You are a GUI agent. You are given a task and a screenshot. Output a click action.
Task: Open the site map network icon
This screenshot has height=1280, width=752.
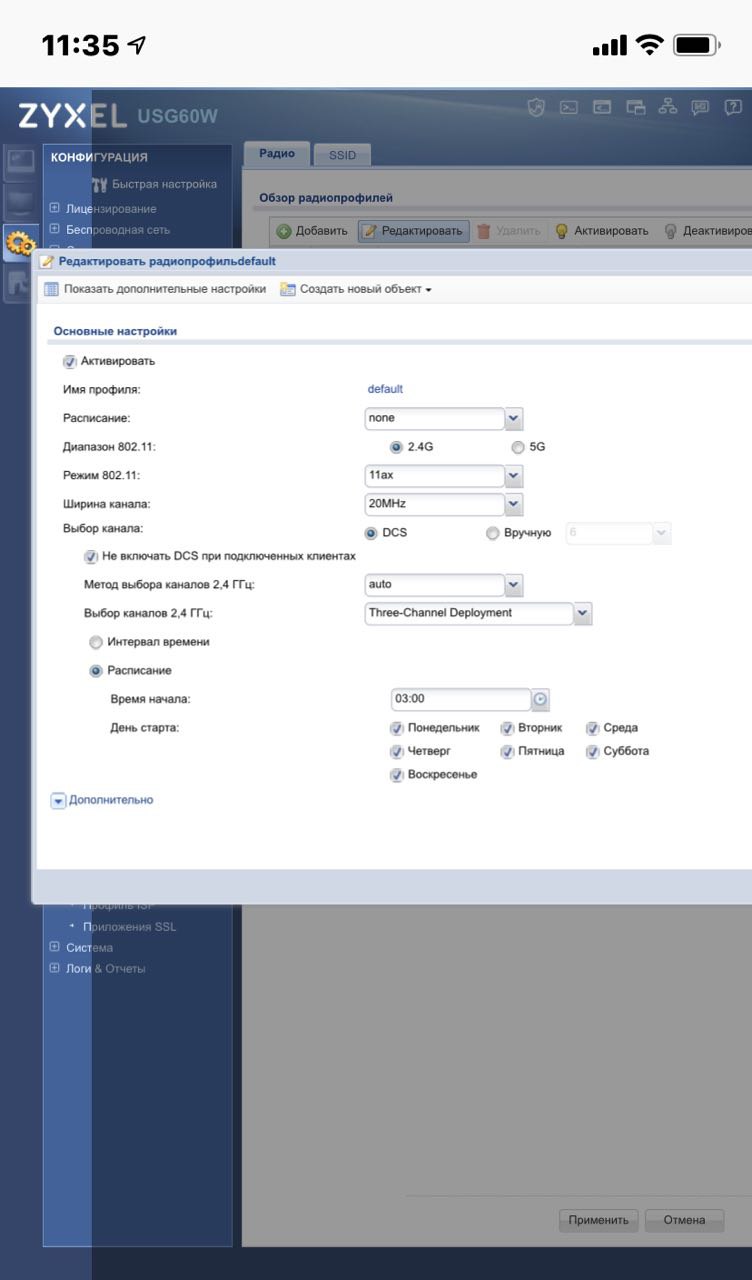668,108
